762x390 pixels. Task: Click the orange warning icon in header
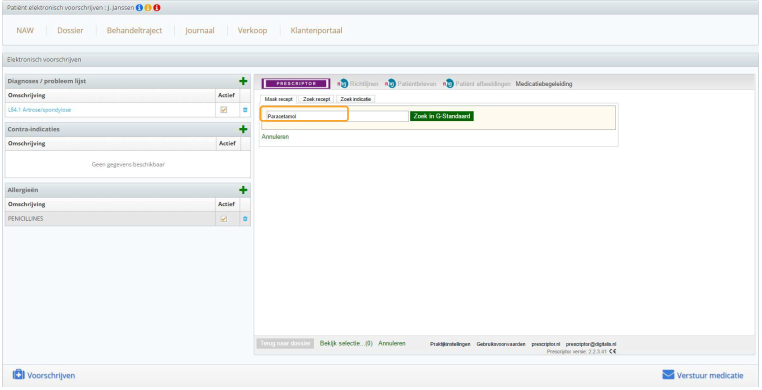click(148, 8)
